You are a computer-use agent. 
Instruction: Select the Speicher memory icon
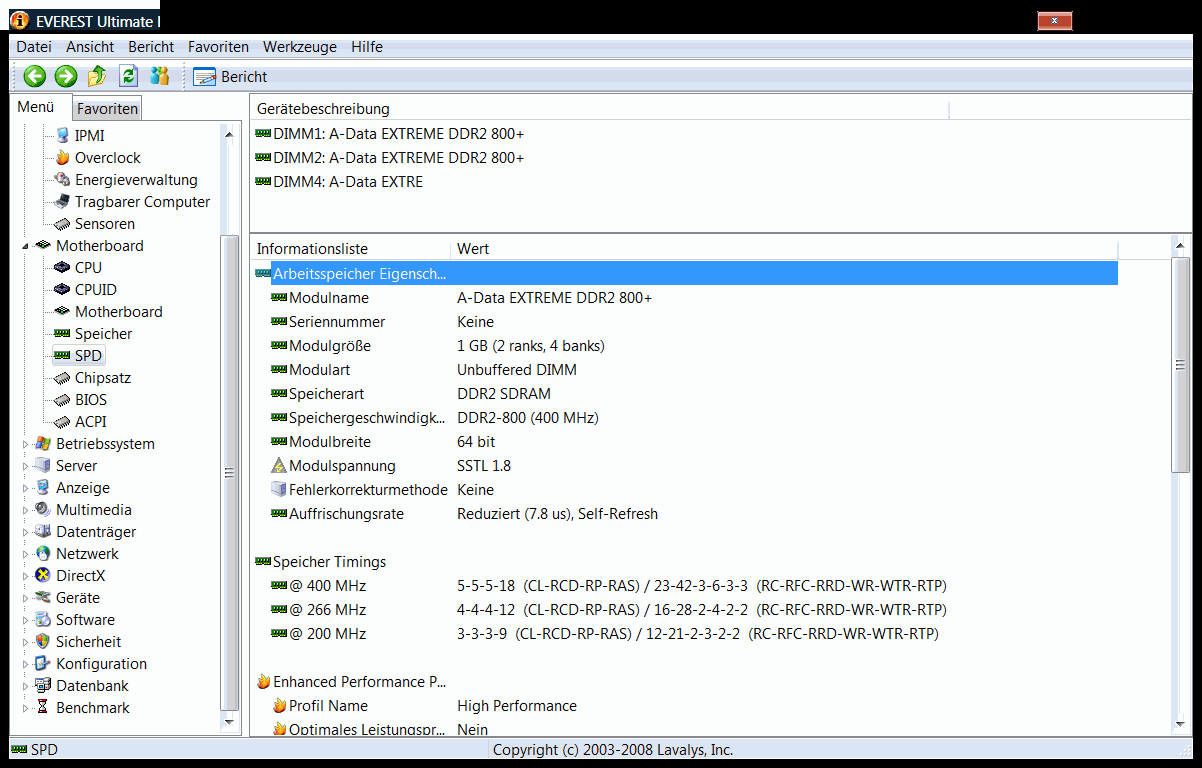[63, 333]
